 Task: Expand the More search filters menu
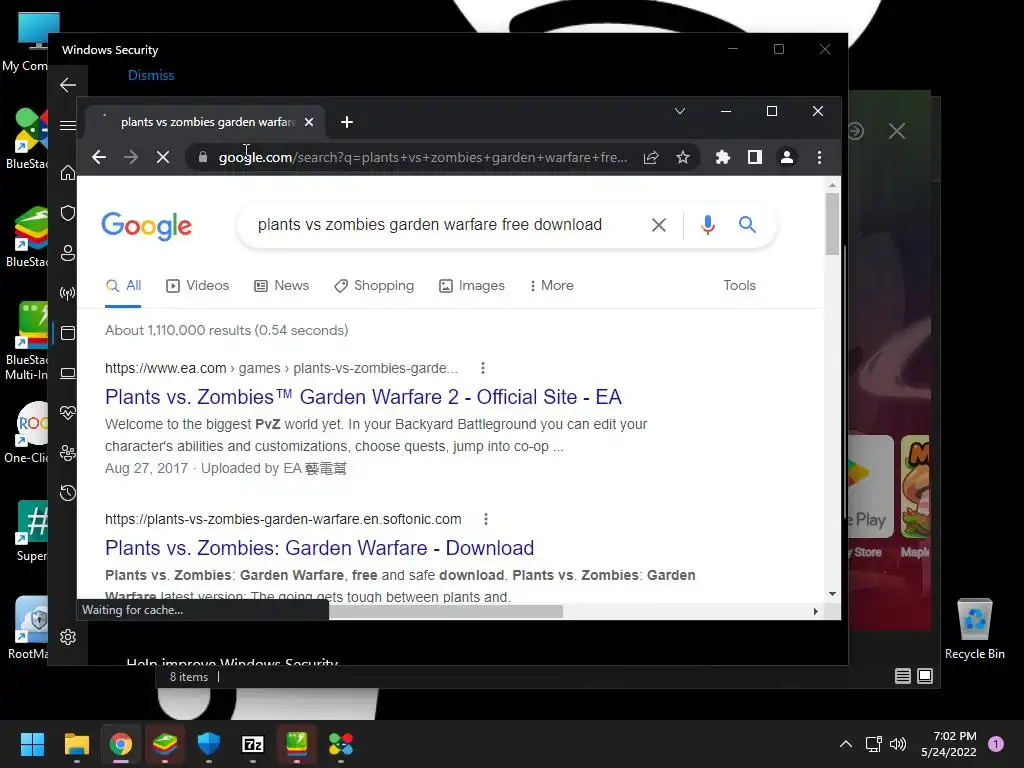(551, 286)
